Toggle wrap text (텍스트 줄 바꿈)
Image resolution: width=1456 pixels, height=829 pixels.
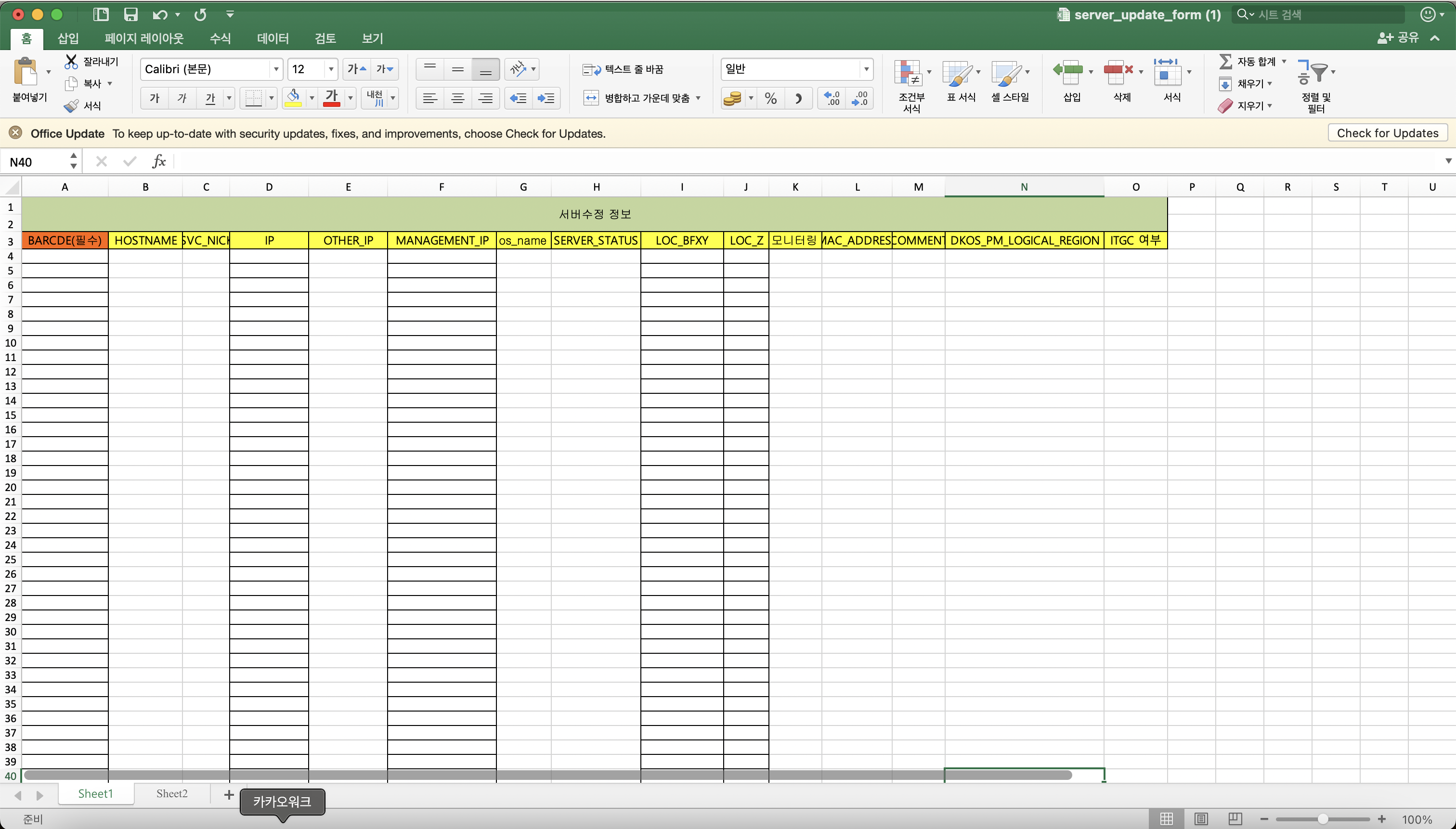tap(623, 69)
